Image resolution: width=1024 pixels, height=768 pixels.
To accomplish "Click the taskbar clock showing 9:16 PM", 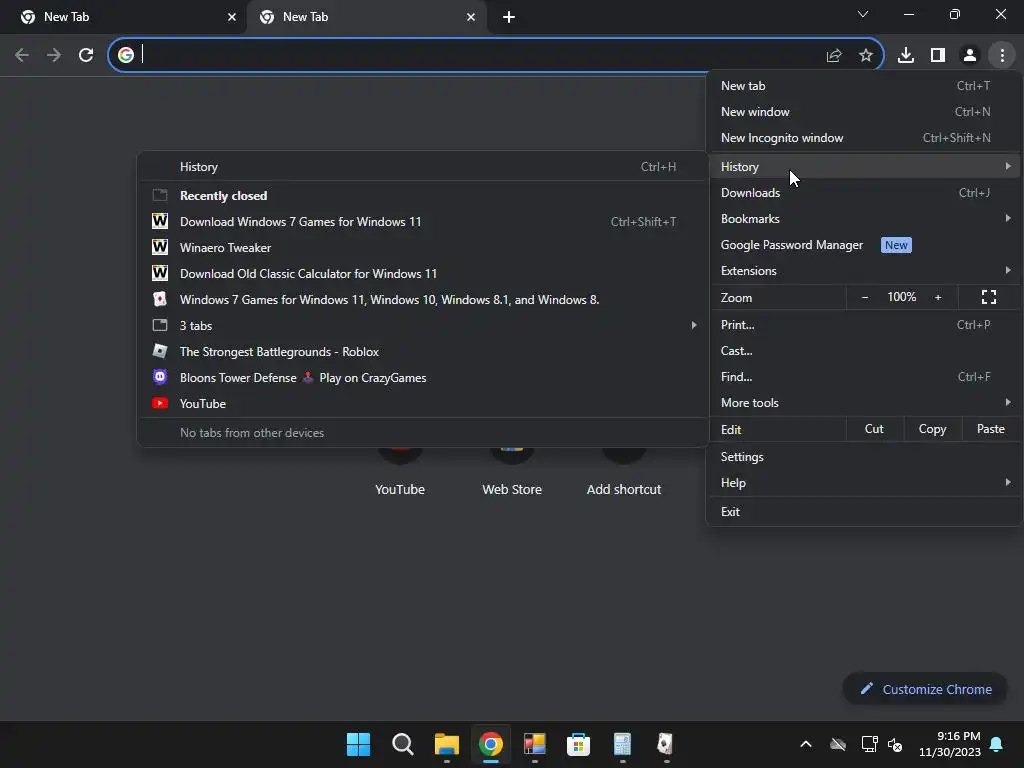I will 950,744.
